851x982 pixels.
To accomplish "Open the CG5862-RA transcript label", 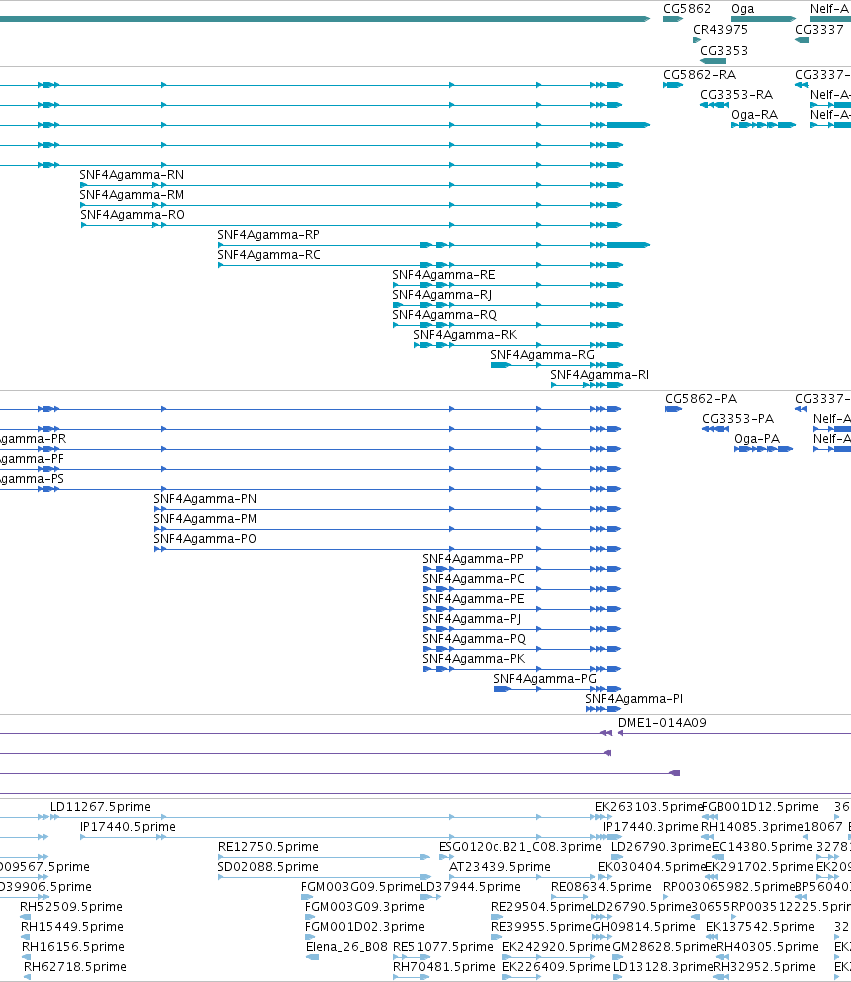I will click(x=699, y=75).
